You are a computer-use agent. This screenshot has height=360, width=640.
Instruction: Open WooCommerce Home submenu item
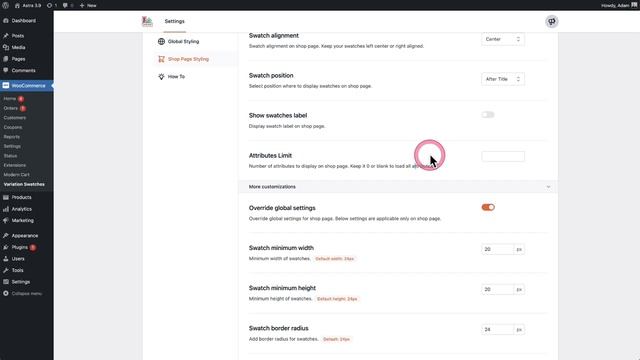pyautogui.click(x=10, y=99)
